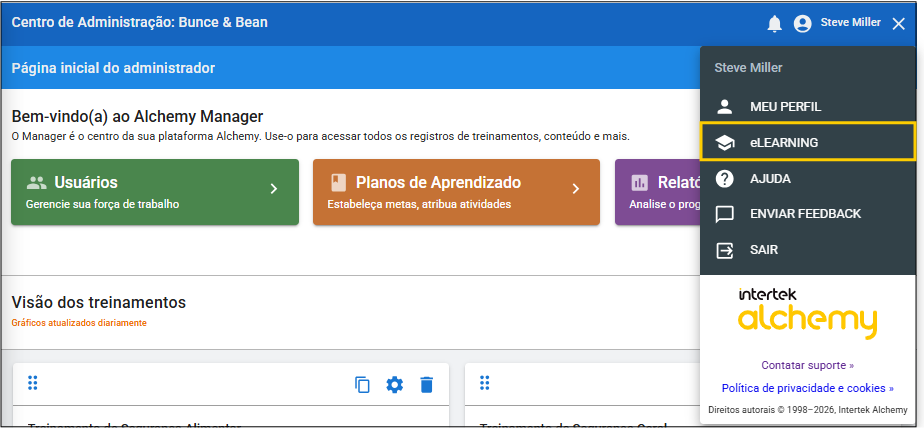Choose AJUDA in the user menu

(x=770, y=178)
